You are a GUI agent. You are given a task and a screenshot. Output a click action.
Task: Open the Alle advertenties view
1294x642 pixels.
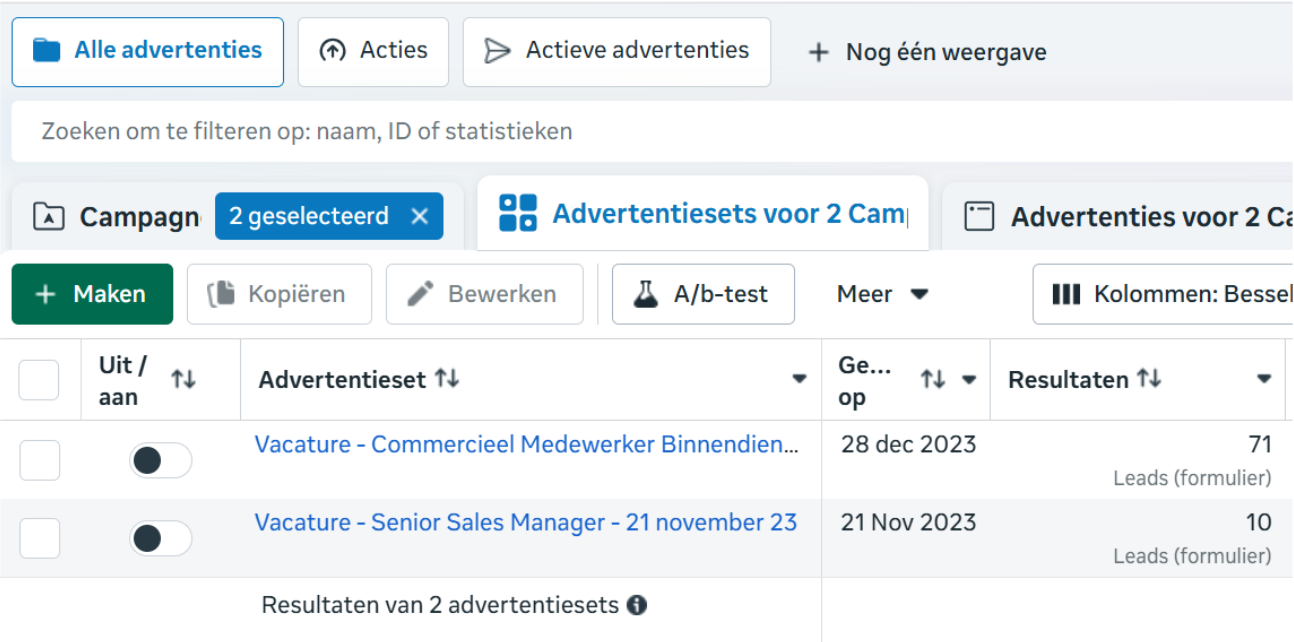tap(148, 51)
